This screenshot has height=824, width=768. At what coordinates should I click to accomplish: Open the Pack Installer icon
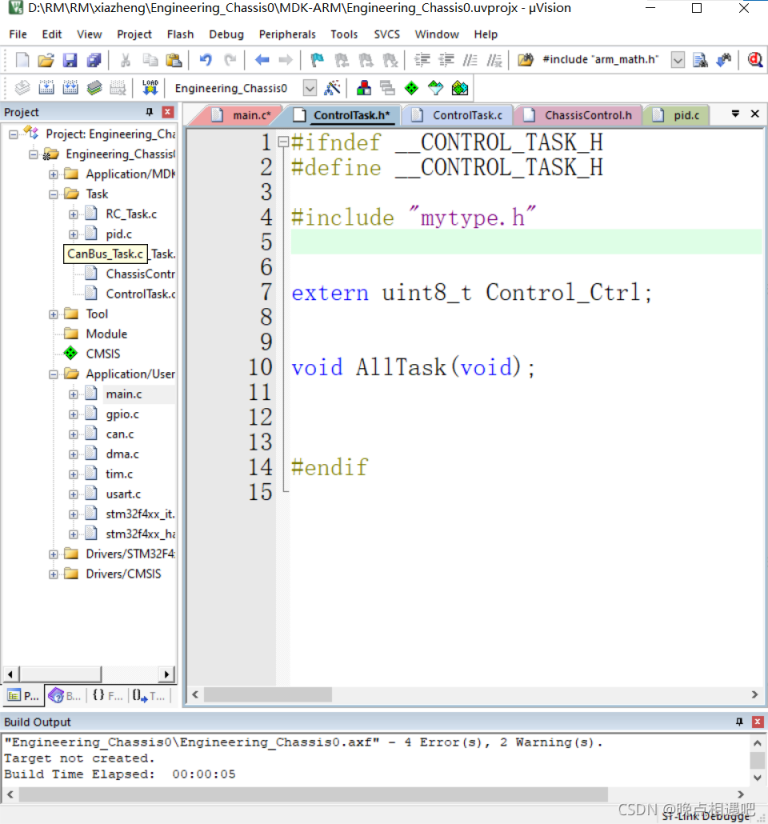pos(459,88)
